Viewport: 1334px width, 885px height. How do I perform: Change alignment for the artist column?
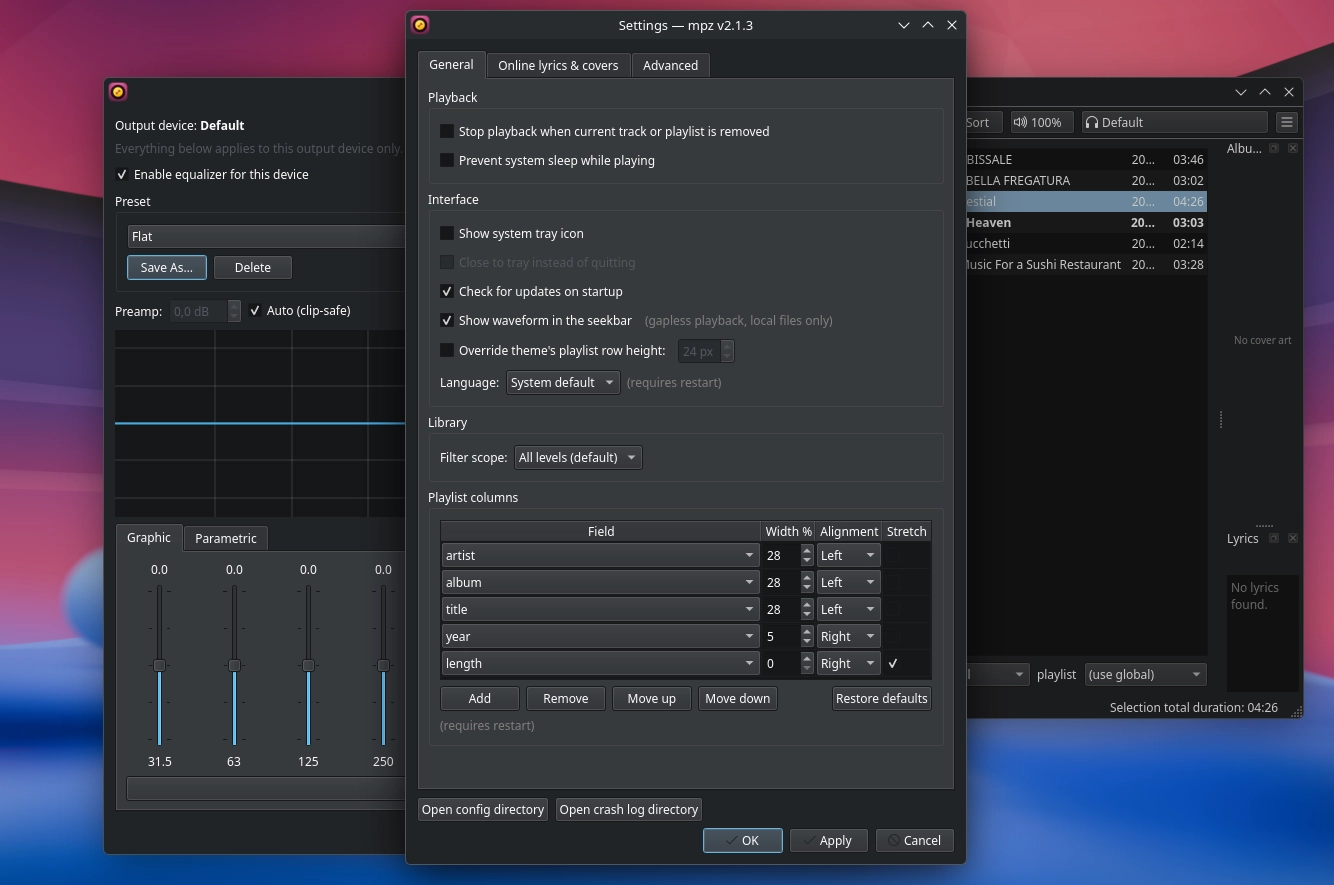tap(848, 555)
